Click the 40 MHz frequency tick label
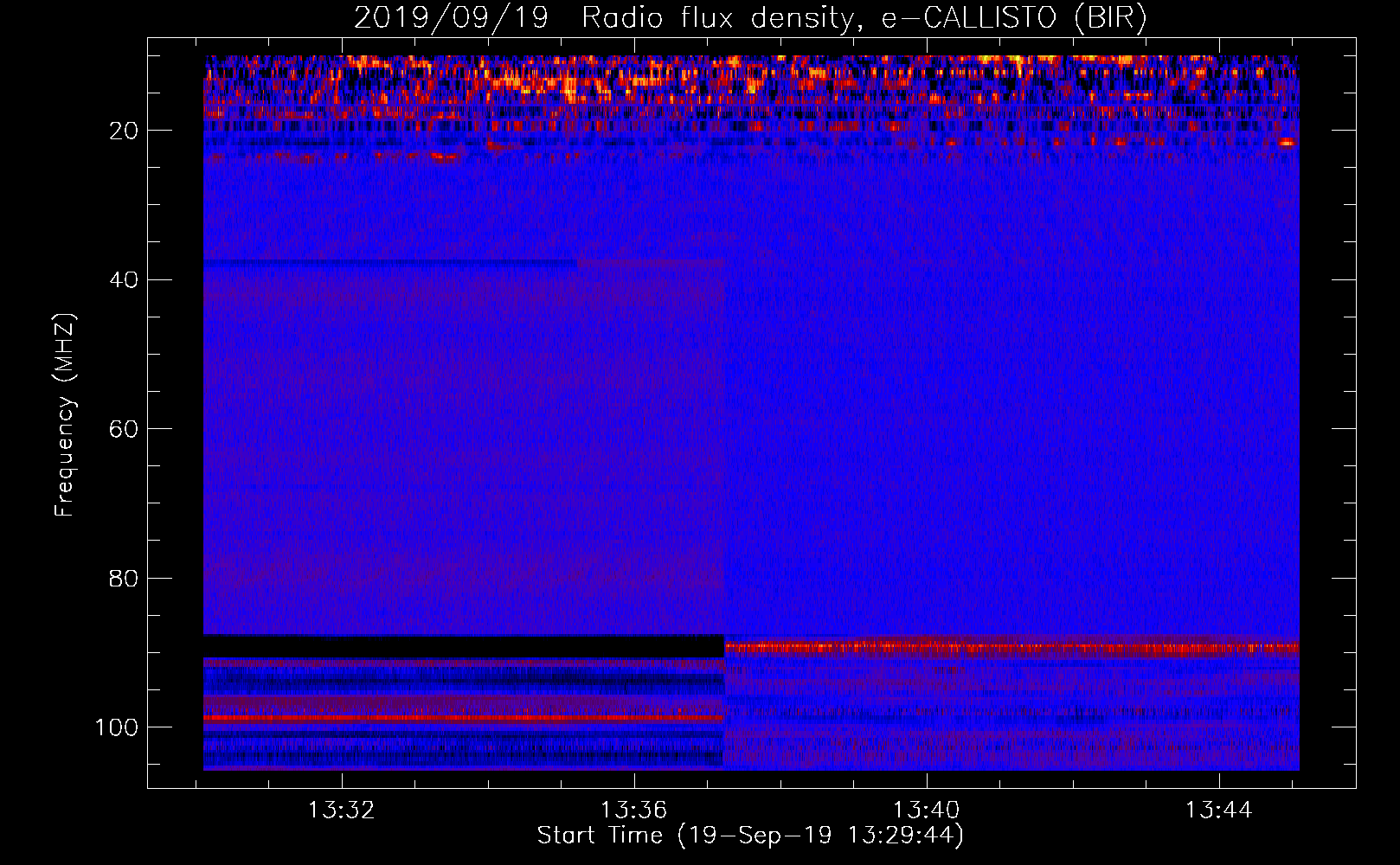Viewport: 1400px width, 865px height. [x=125, y=280]
